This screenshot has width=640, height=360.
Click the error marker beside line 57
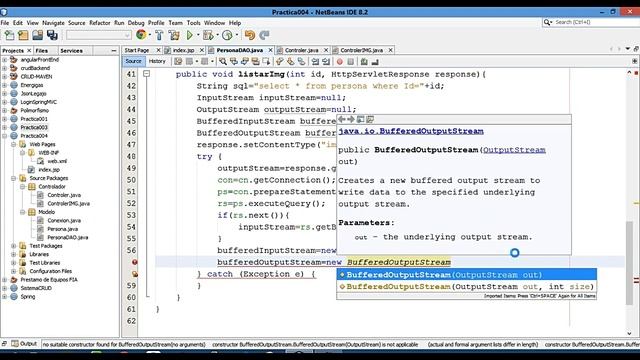[x=134, y=262]
